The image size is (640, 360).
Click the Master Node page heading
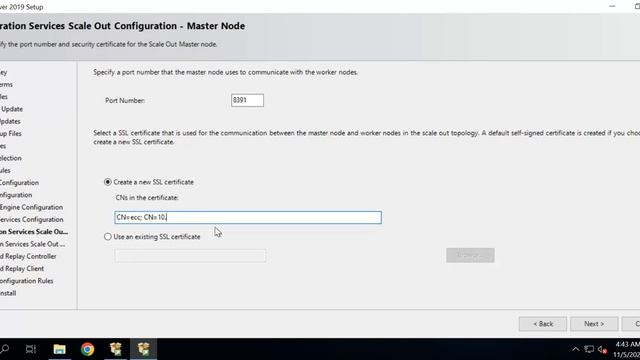pyautogui.click(x=122, y=26)
